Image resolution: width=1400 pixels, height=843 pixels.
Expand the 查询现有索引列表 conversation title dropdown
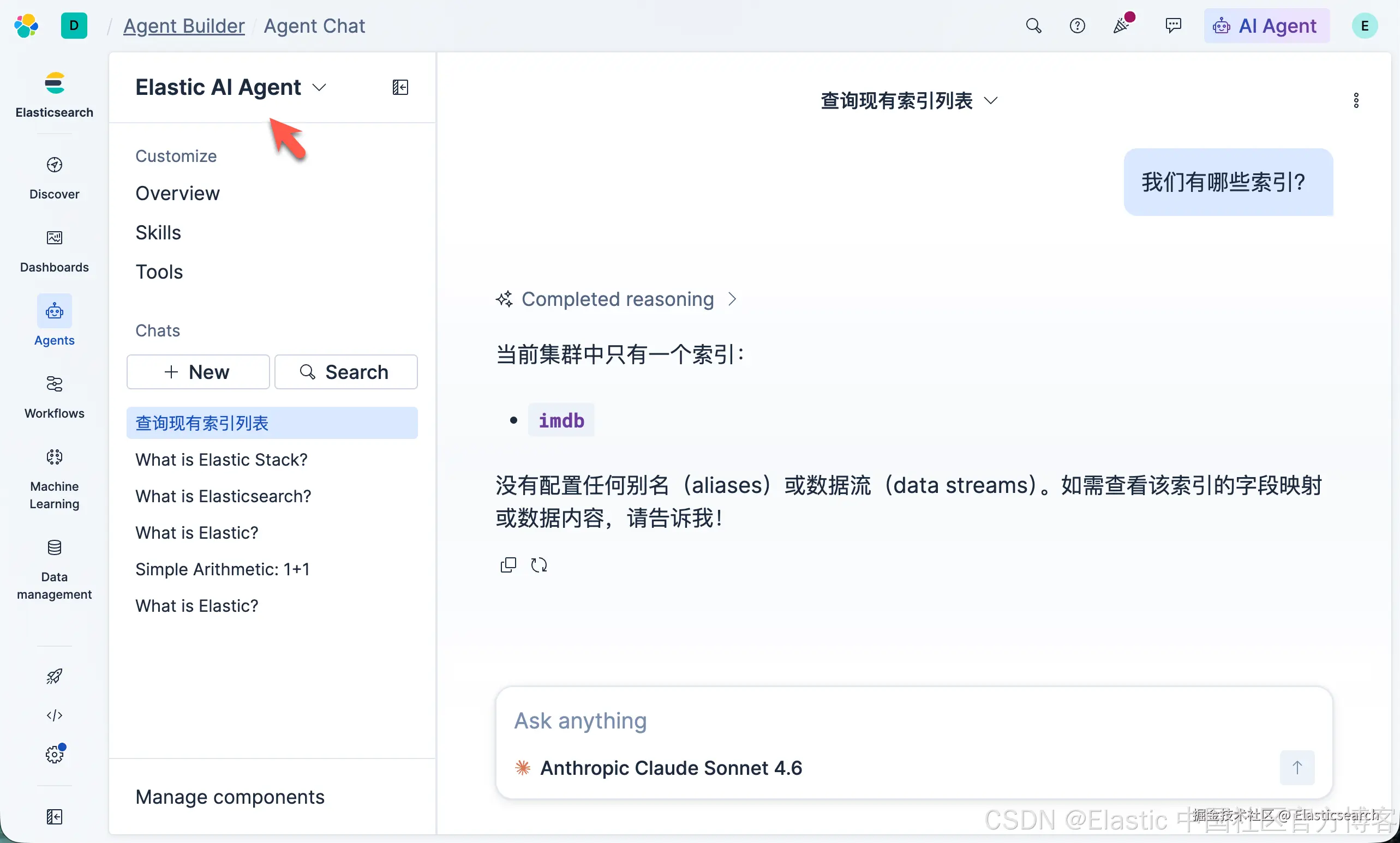coord(909,100)
